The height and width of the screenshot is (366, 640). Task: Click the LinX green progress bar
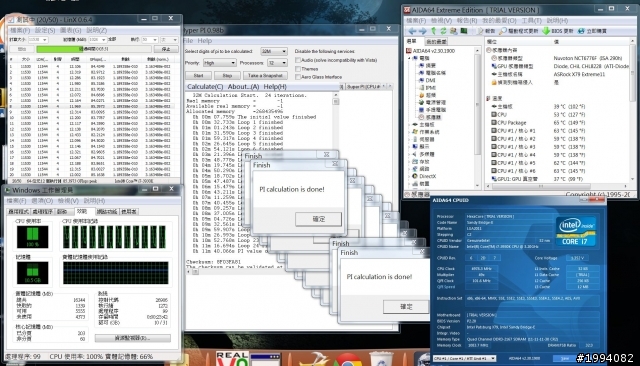(x=93, y=49)
